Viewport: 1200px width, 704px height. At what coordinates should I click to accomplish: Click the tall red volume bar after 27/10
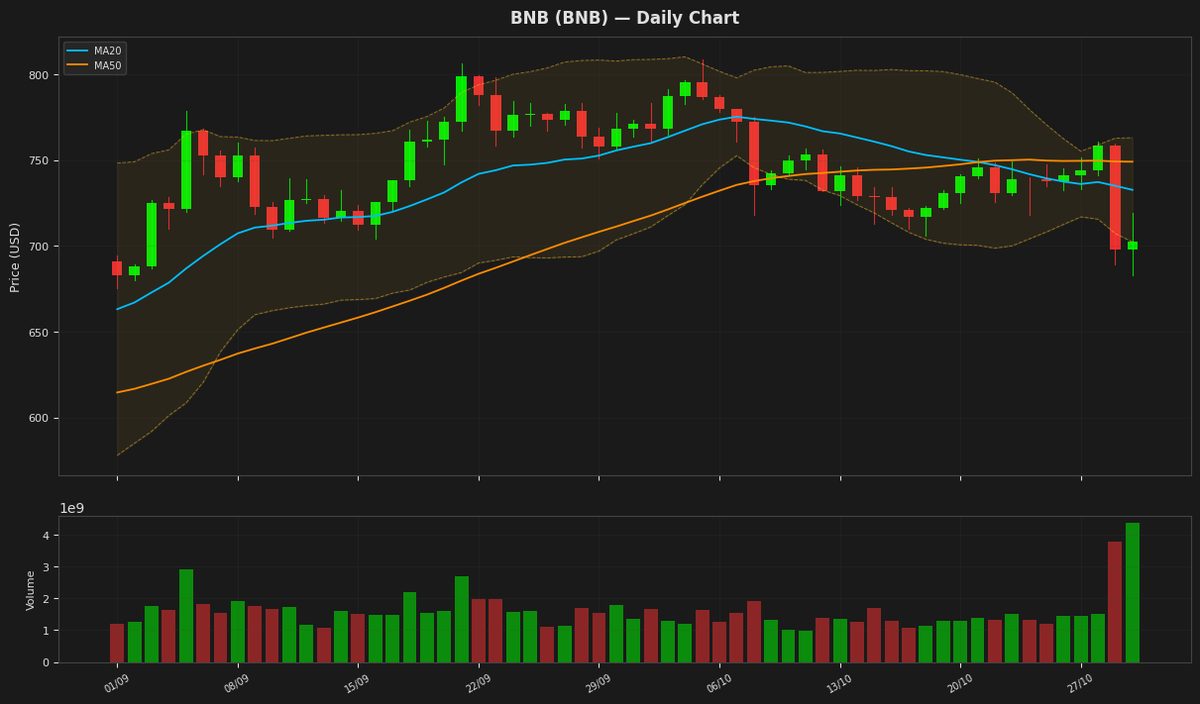click(x=1115, y=602)
